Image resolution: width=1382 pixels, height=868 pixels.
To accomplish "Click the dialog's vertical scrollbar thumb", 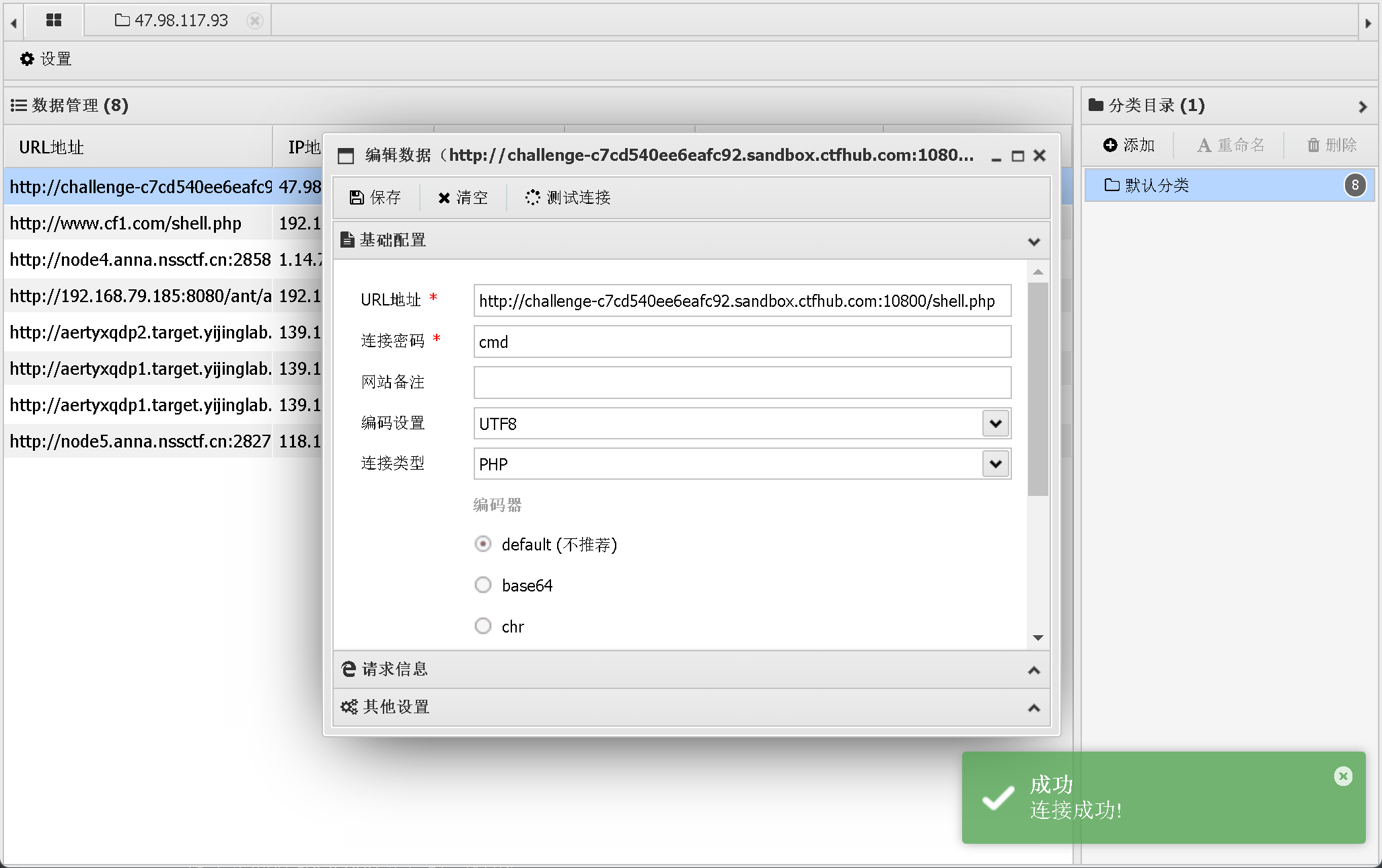I will pyautogui.click(x=1038, y=388).
